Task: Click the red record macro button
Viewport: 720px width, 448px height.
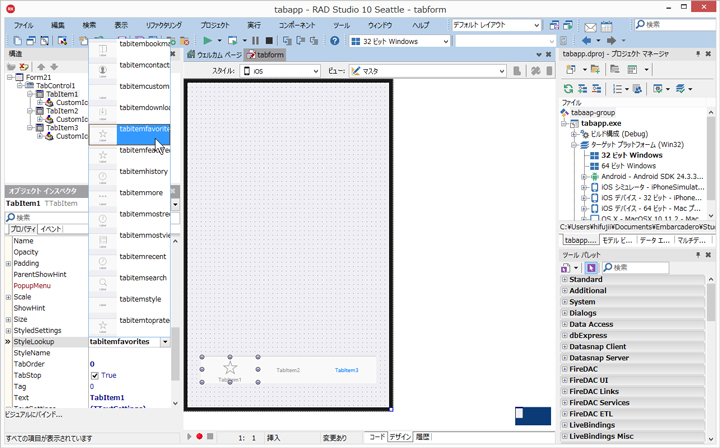Action: [x=199, y=437]
